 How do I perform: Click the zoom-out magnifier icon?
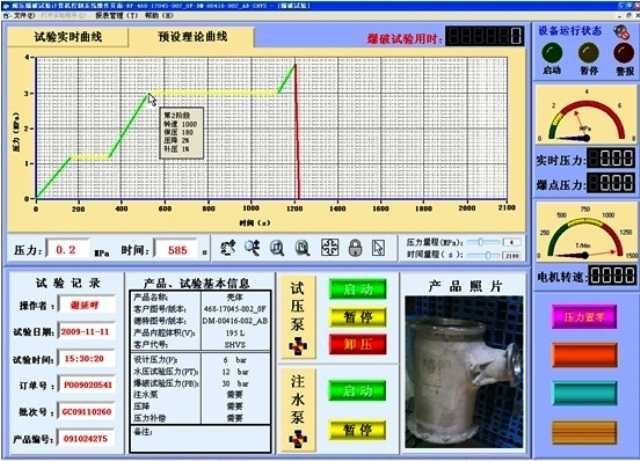[x=301, y=249]
